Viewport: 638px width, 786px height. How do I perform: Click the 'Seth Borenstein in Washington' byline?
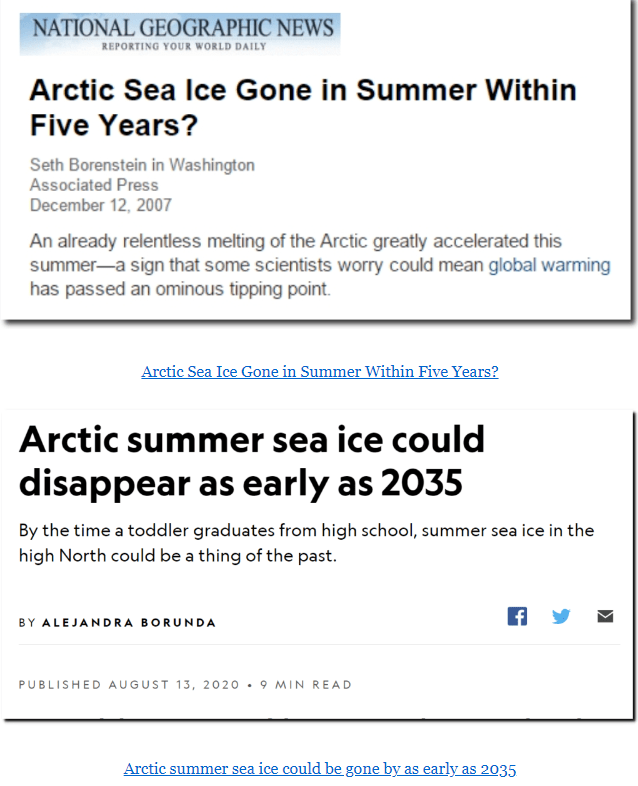coord(142,165)
